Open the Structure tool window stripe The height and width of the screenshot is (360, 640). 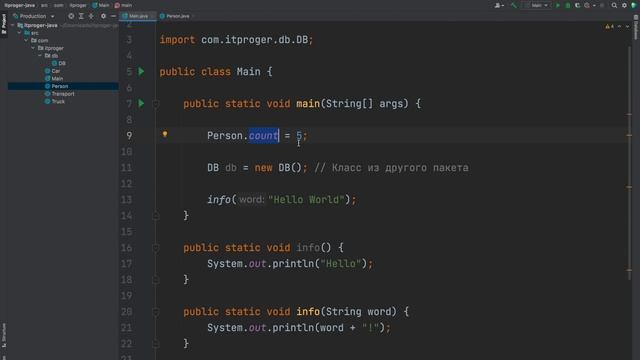click(4, 335)
